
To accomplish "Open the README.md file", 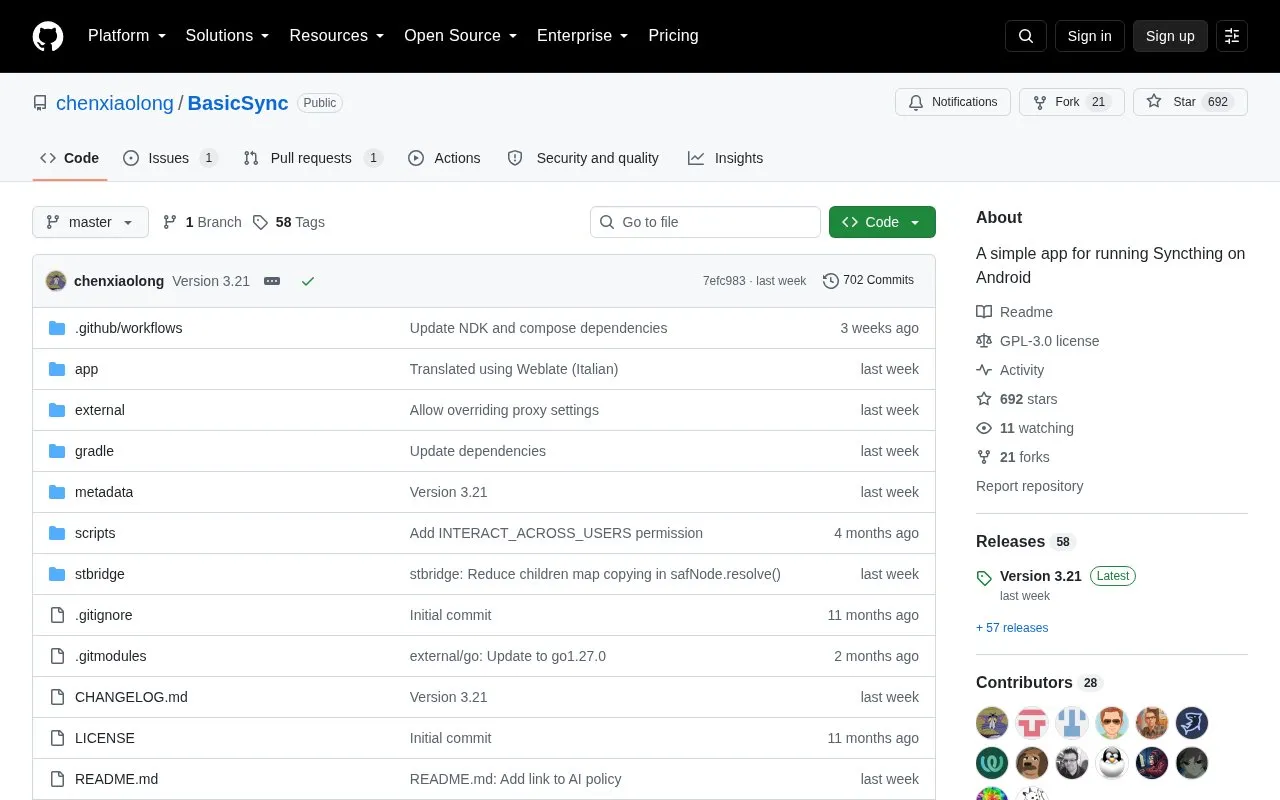I will coord(116,779).
